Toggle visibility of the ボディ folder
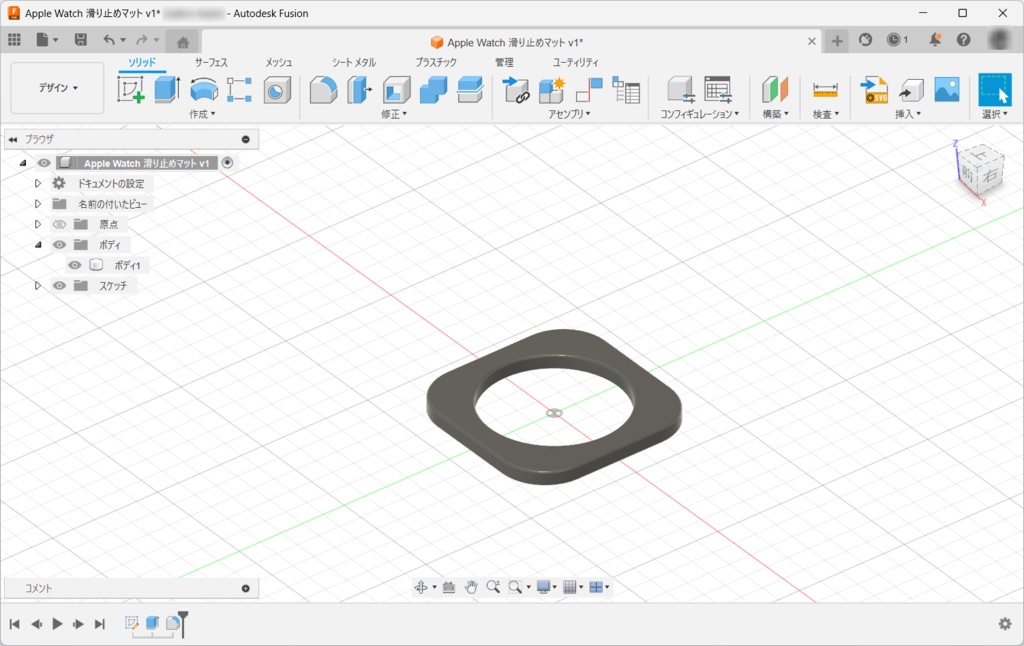Image resolution: width=1024 pixels, height=646 pixels. coord(58,244)
